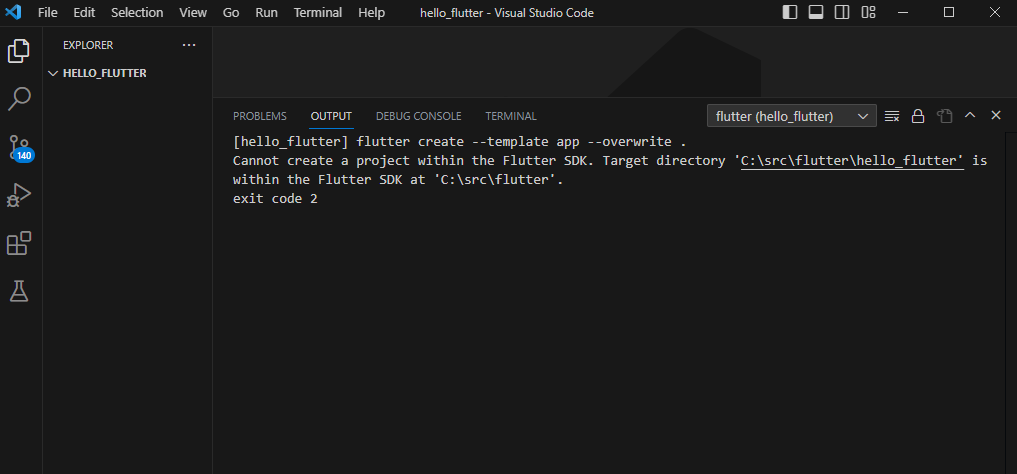Clear the output panel
Screen dimensions: 1017x474
pyautogui.click(x=892, y=116)
